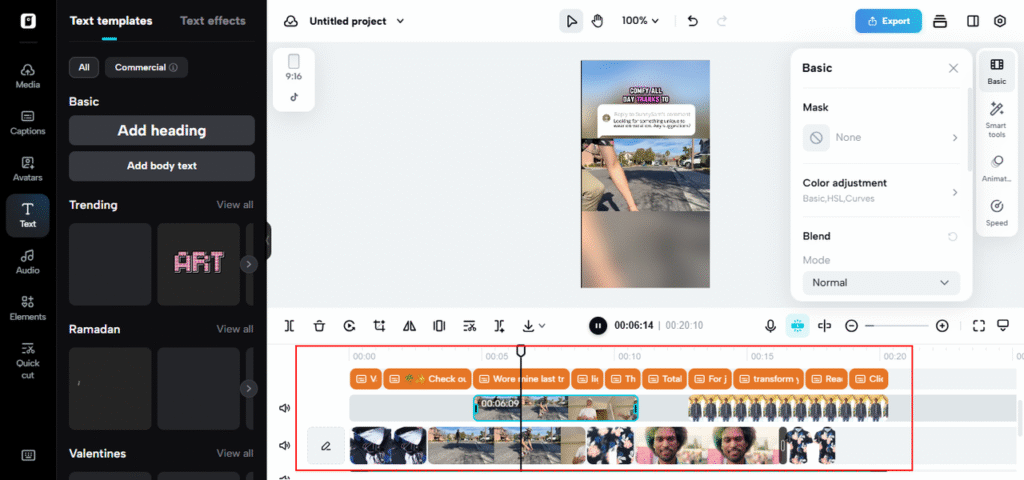
Task: Click the Mirror flip icon
Action: coord(409,325)
